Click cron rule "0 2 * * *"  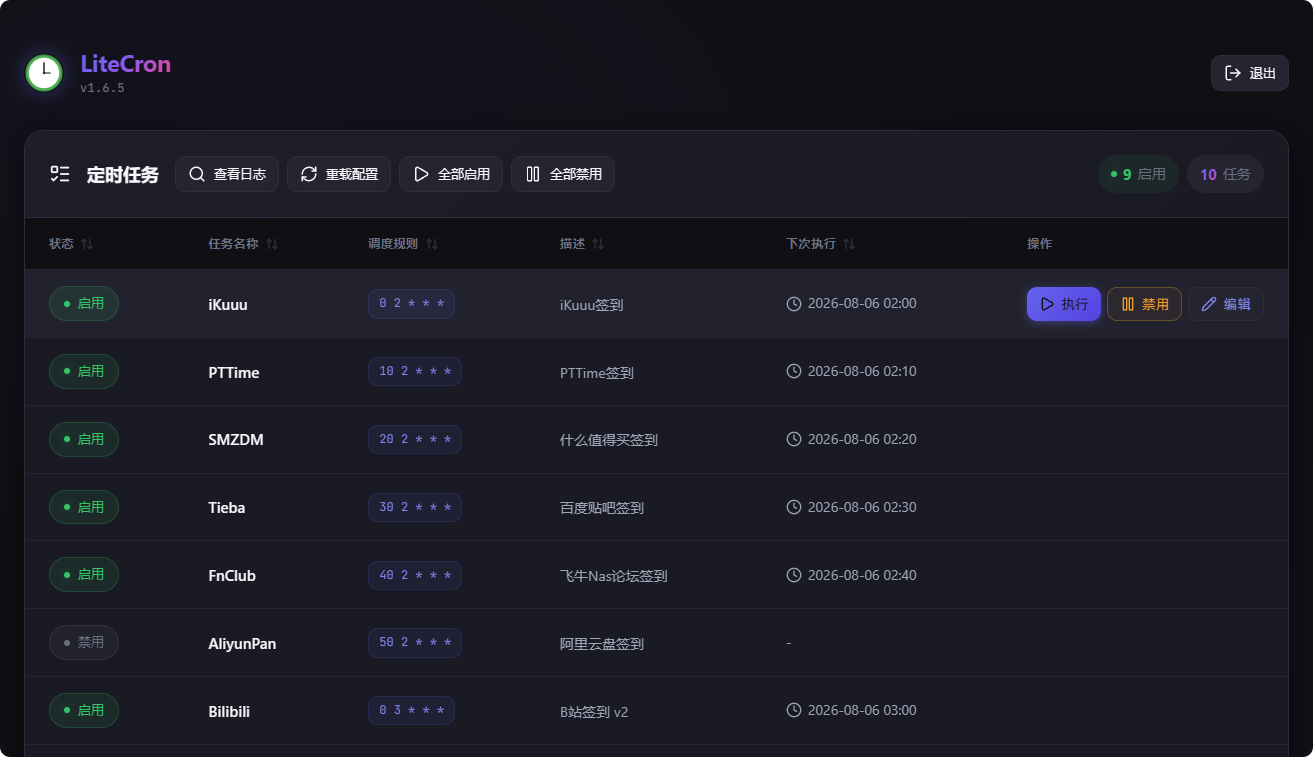[411, 304]
